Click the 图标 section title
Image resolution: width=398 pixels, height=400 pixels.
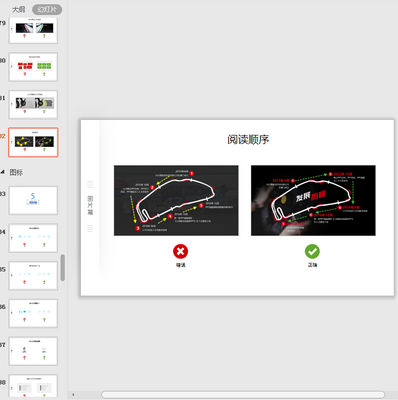click(16, 172)
